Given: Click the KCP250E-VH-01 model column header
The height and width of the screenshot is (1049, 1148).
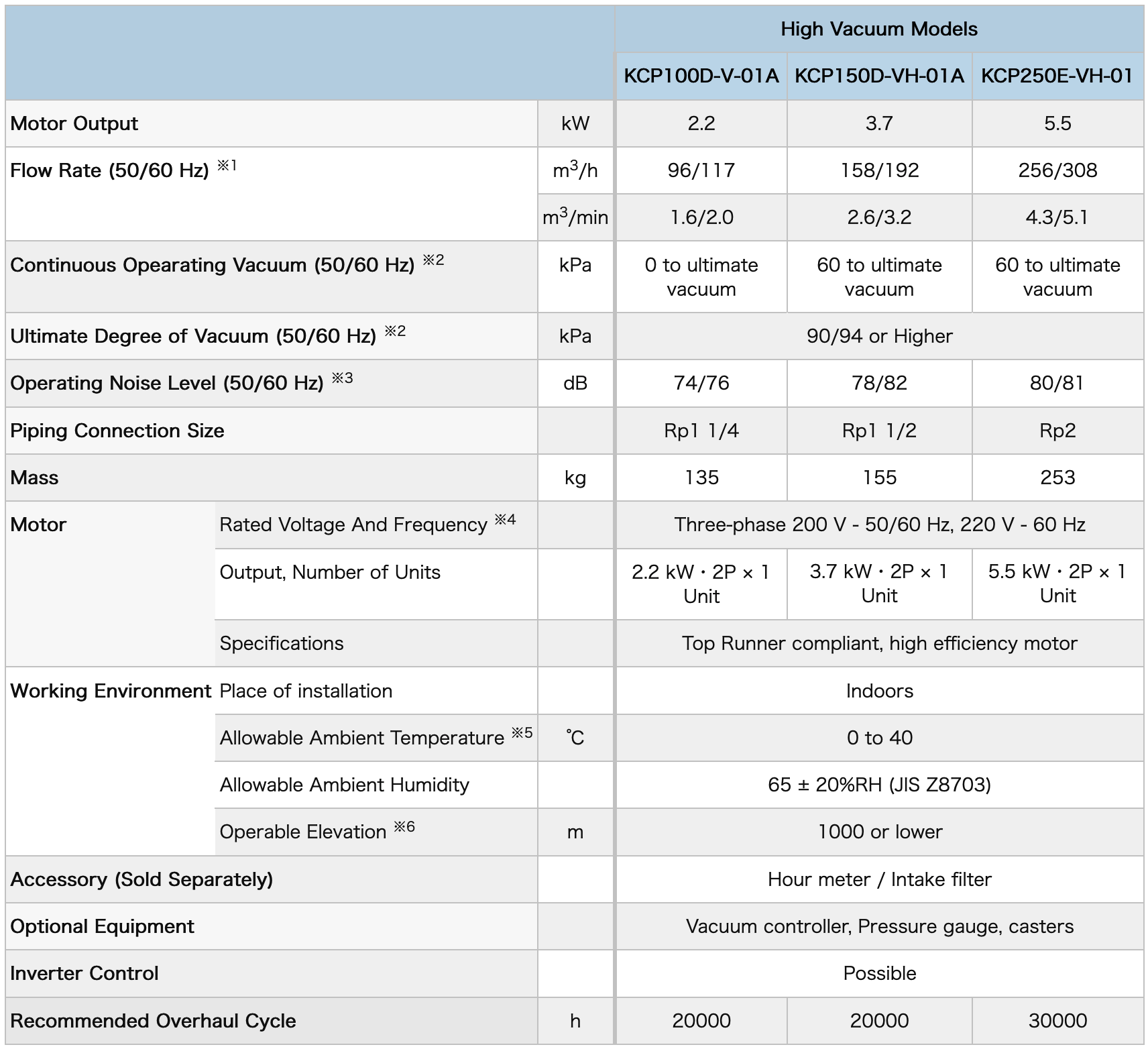Looking at the screenshot, I should tap(1057, 76).
